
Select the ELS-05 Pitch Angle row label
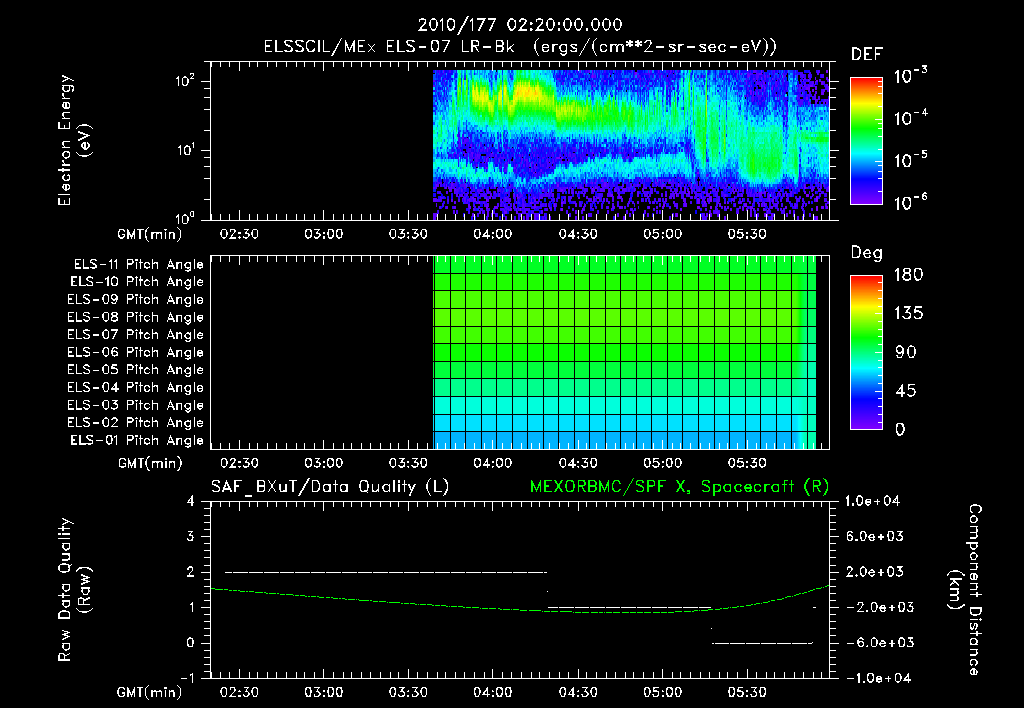click(135, 370)
